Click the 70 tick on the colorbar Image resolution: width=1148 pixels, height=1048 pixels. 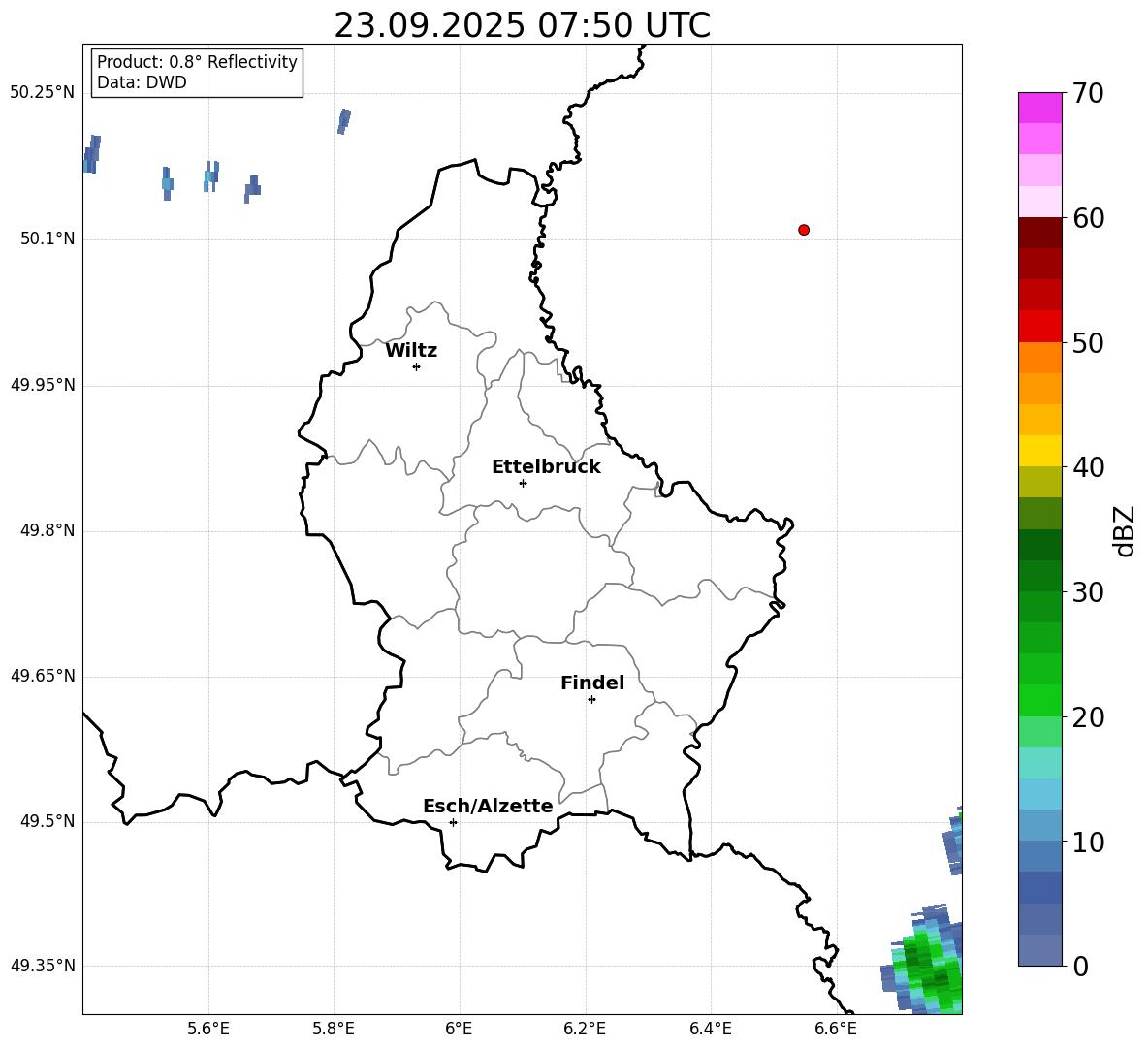pos(1088,94)
